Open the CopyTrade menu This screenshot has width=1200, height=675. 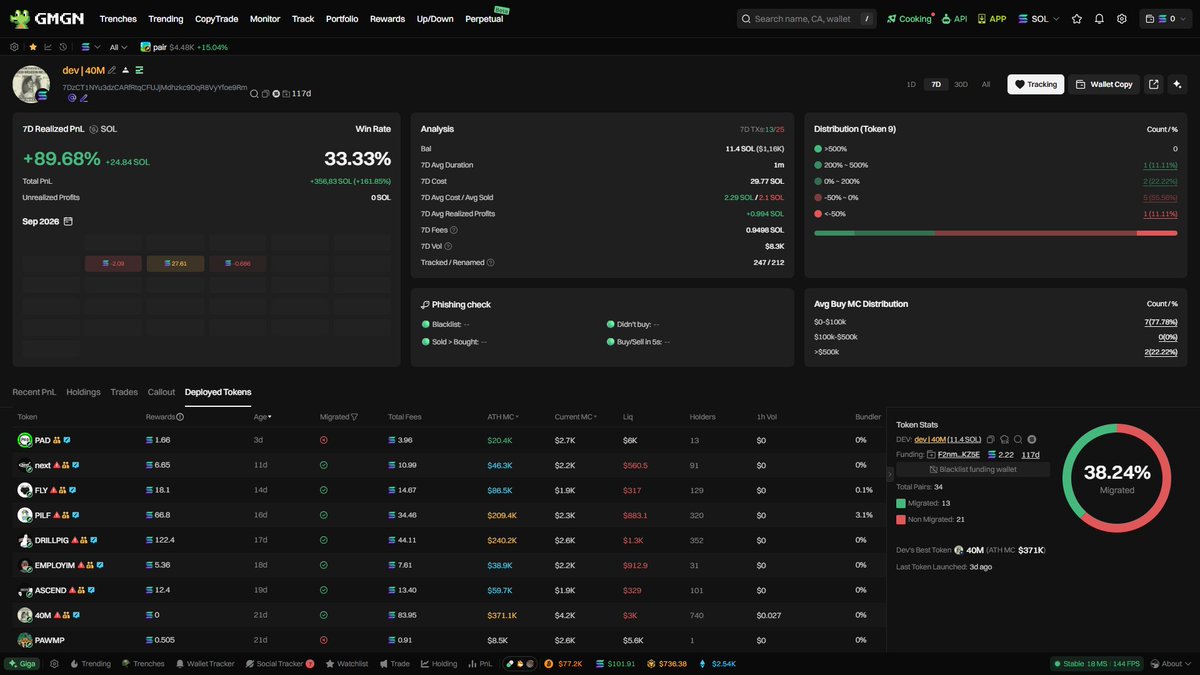[216, 19]
